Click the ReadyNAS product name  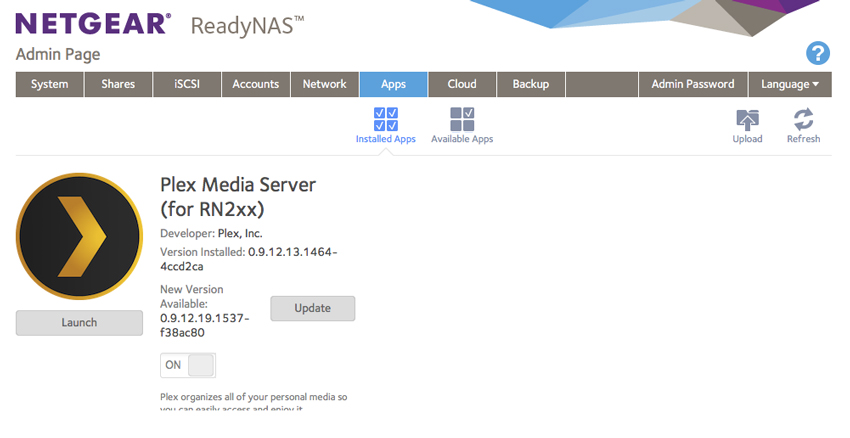pos(248,26)
